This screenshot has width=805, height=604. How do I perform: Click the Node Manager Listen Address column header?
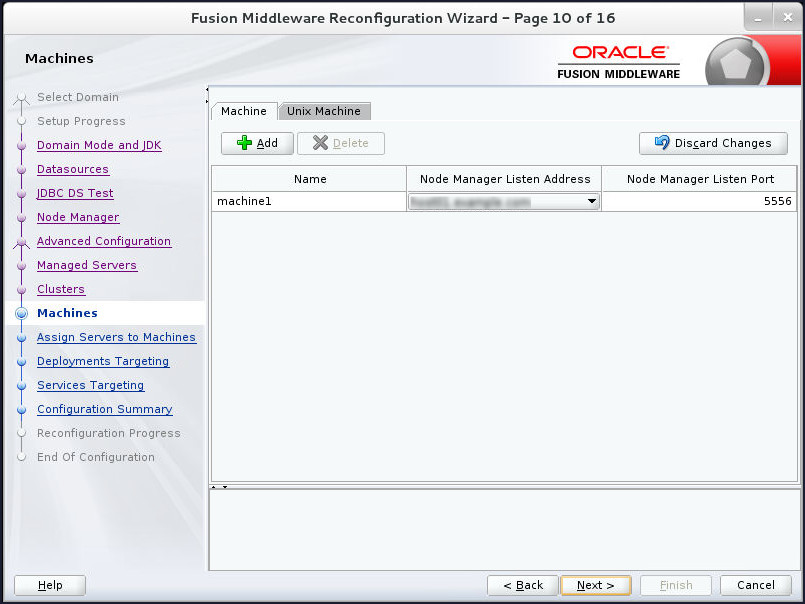pyautogui.click(x=504, y=179)
